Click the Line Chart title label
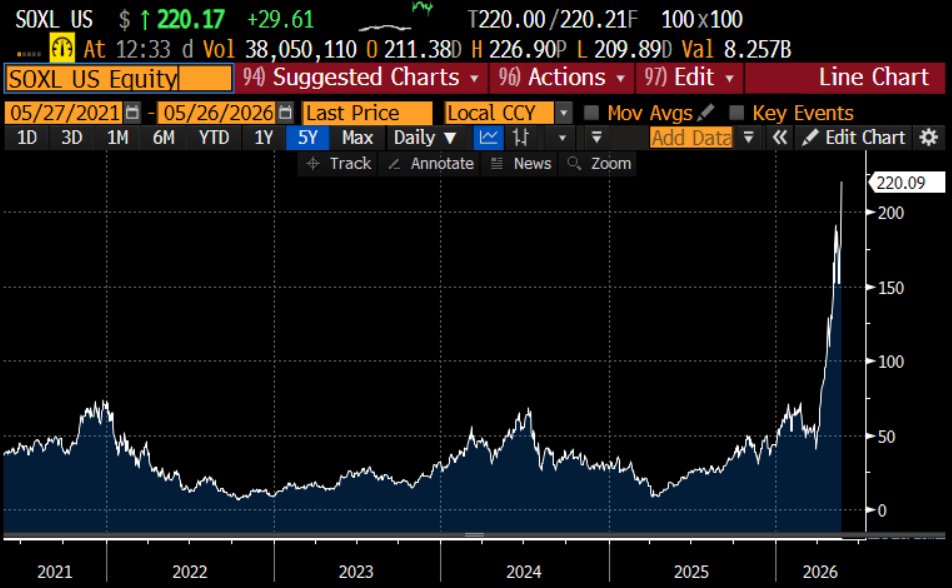Viewport: 952px width, 588px height. tap(873, 77)
